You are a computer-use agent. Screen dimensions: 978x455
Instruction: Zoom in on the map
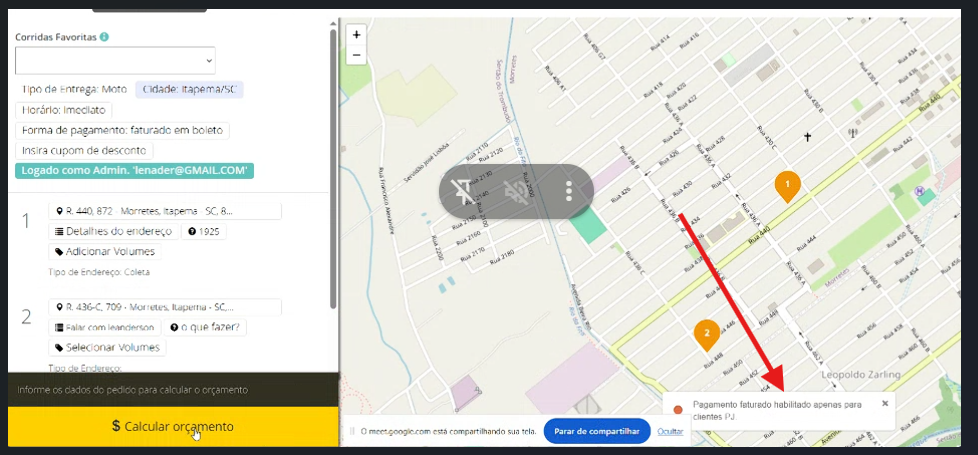(356, 35)
